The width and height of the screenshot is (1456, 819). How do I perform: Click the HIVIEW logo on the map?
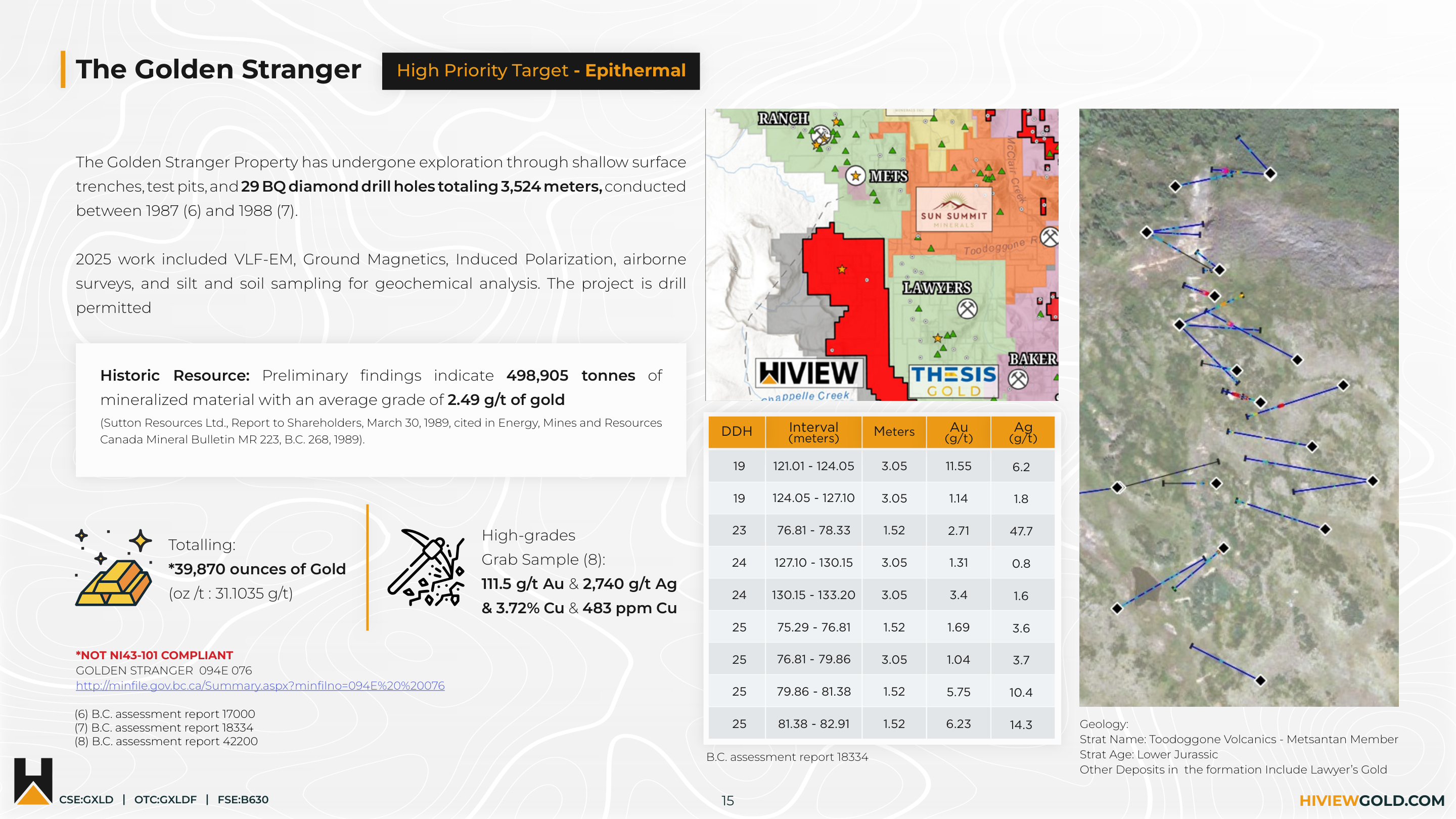click(x=809, y=373)
